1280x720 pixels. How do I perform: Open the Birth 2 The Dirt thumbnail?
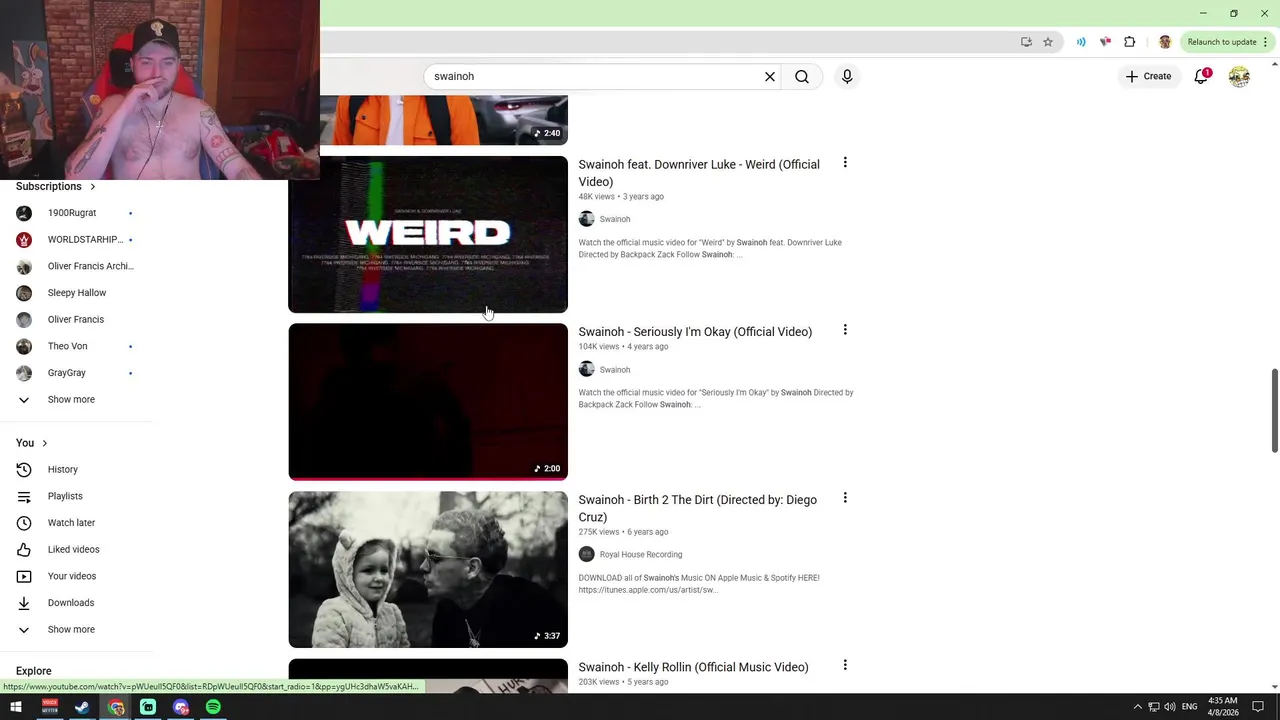click(x=428, y=569)
